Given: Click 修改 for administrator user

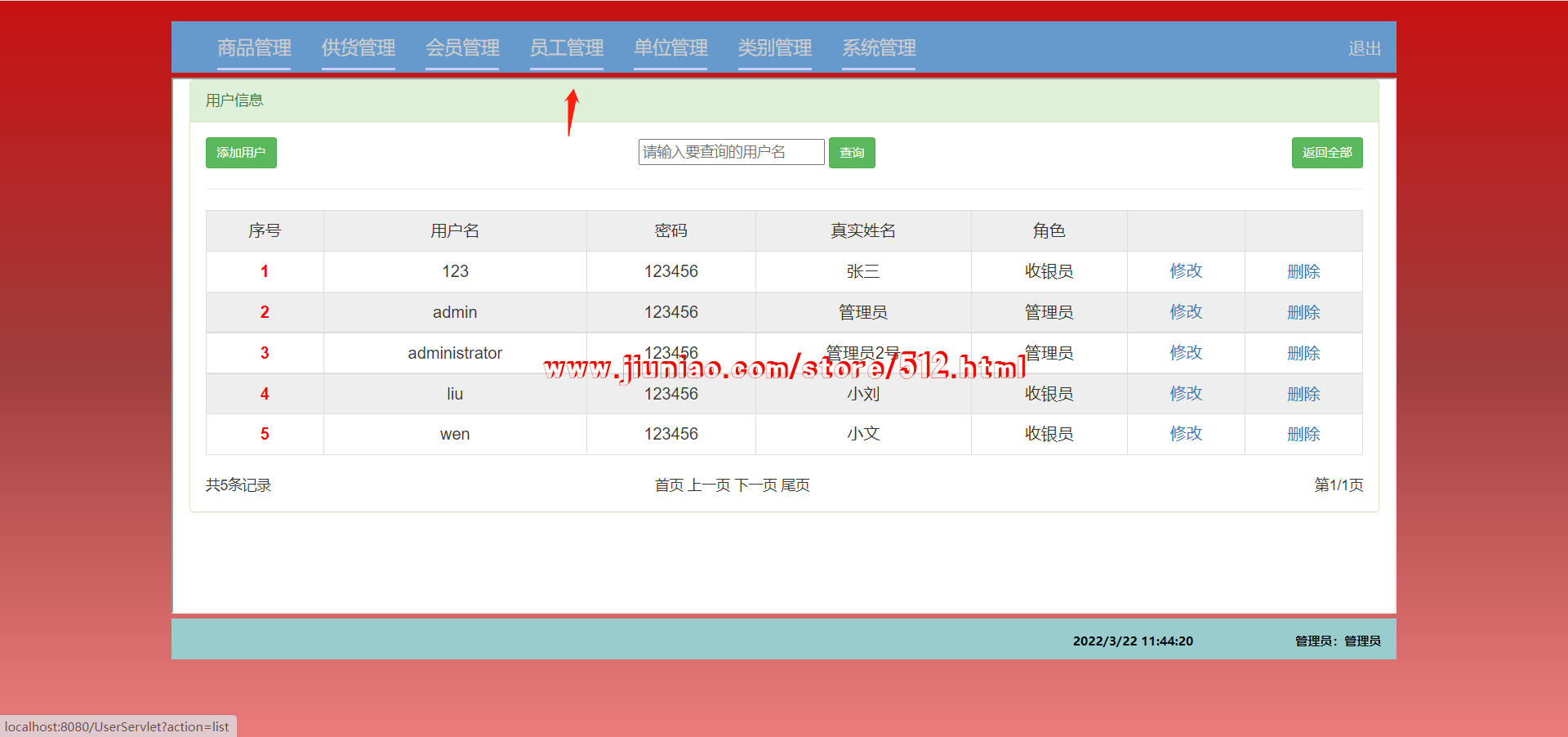Looking at the screenshot, I should point(1186,353).
